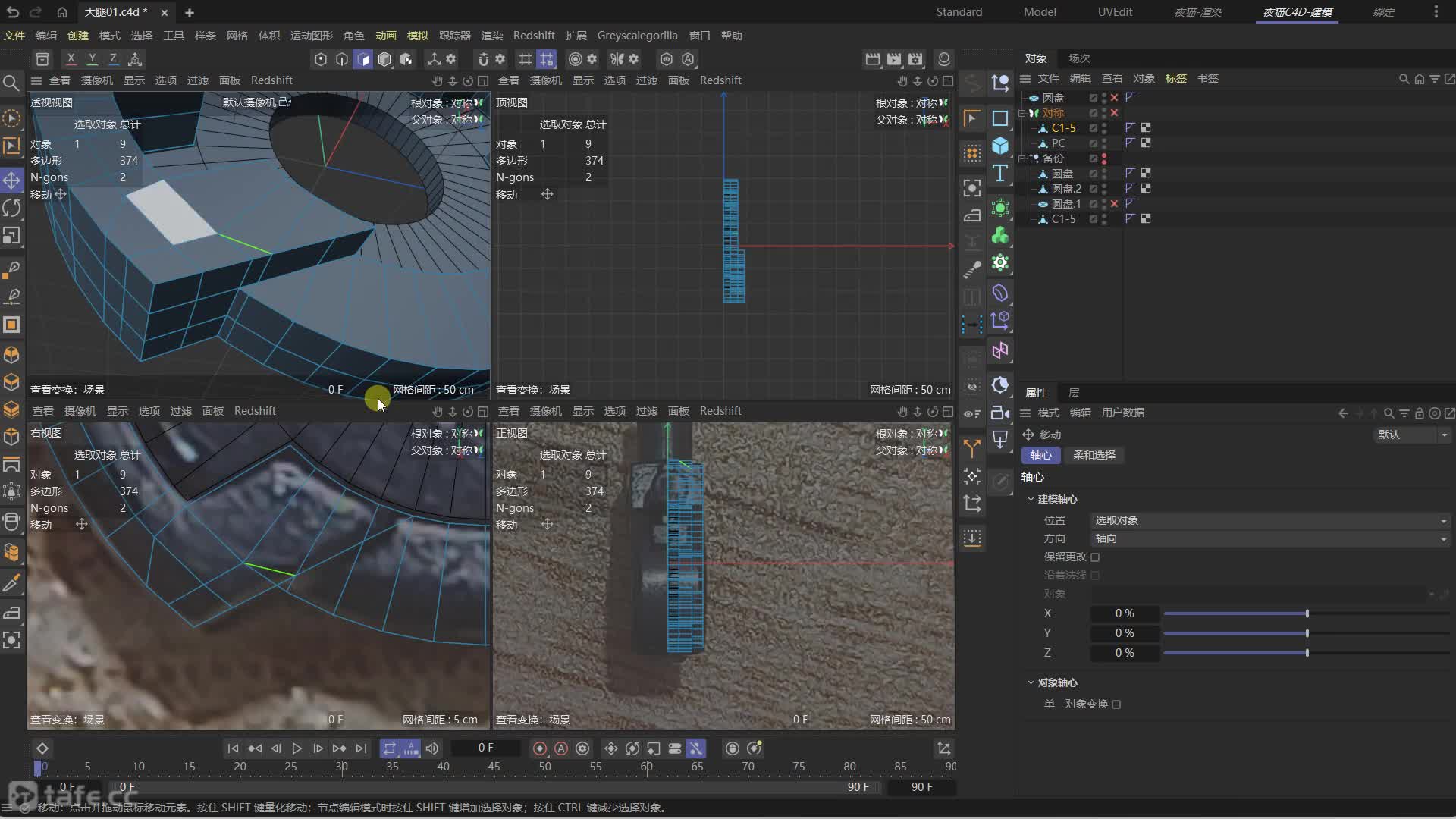Click the Cube primitive icon
This screenshot has height=819, width=1456.
[x=1000, y=146]
